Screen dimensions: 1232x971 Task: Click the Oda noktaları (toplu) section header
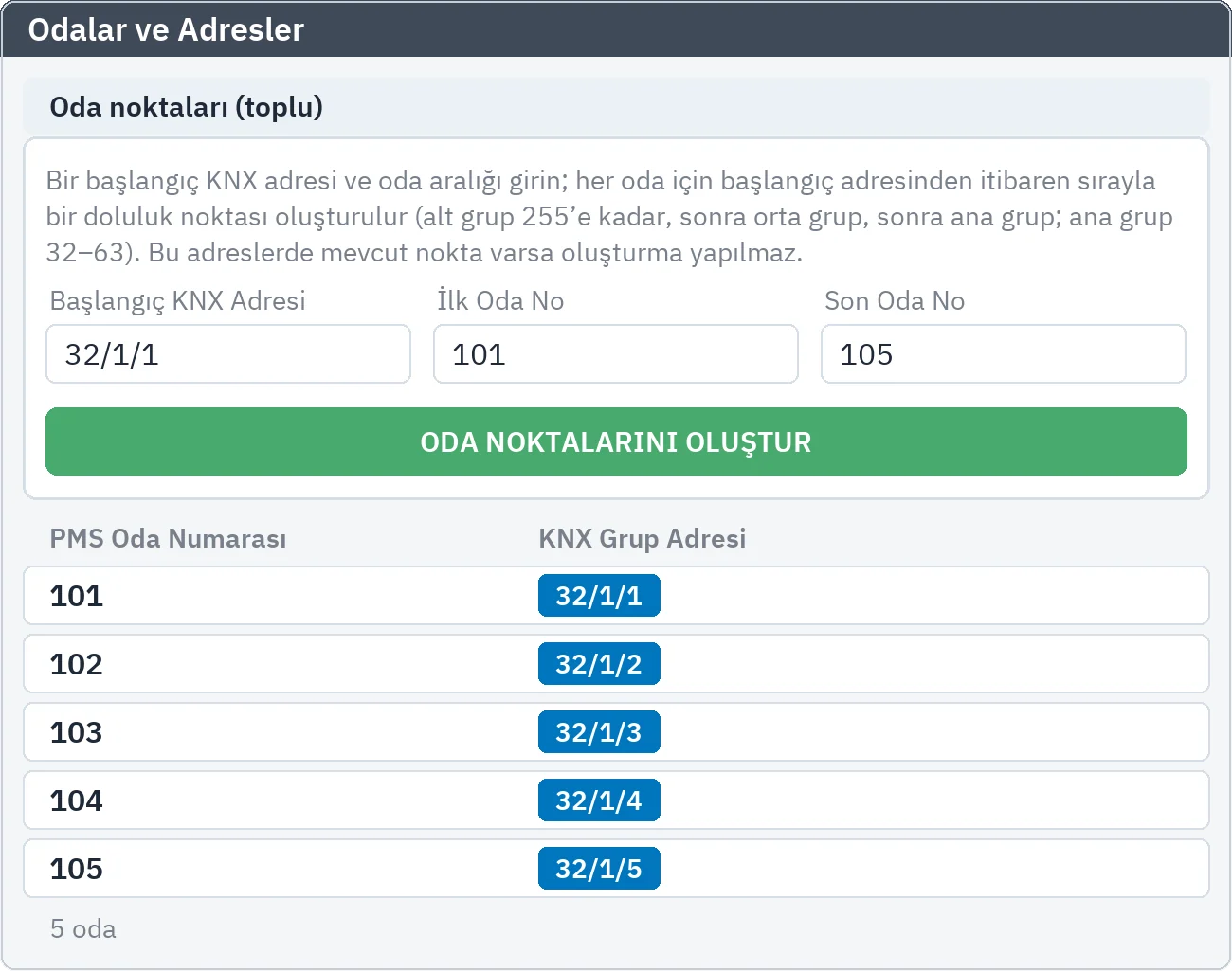coord(616,106)
